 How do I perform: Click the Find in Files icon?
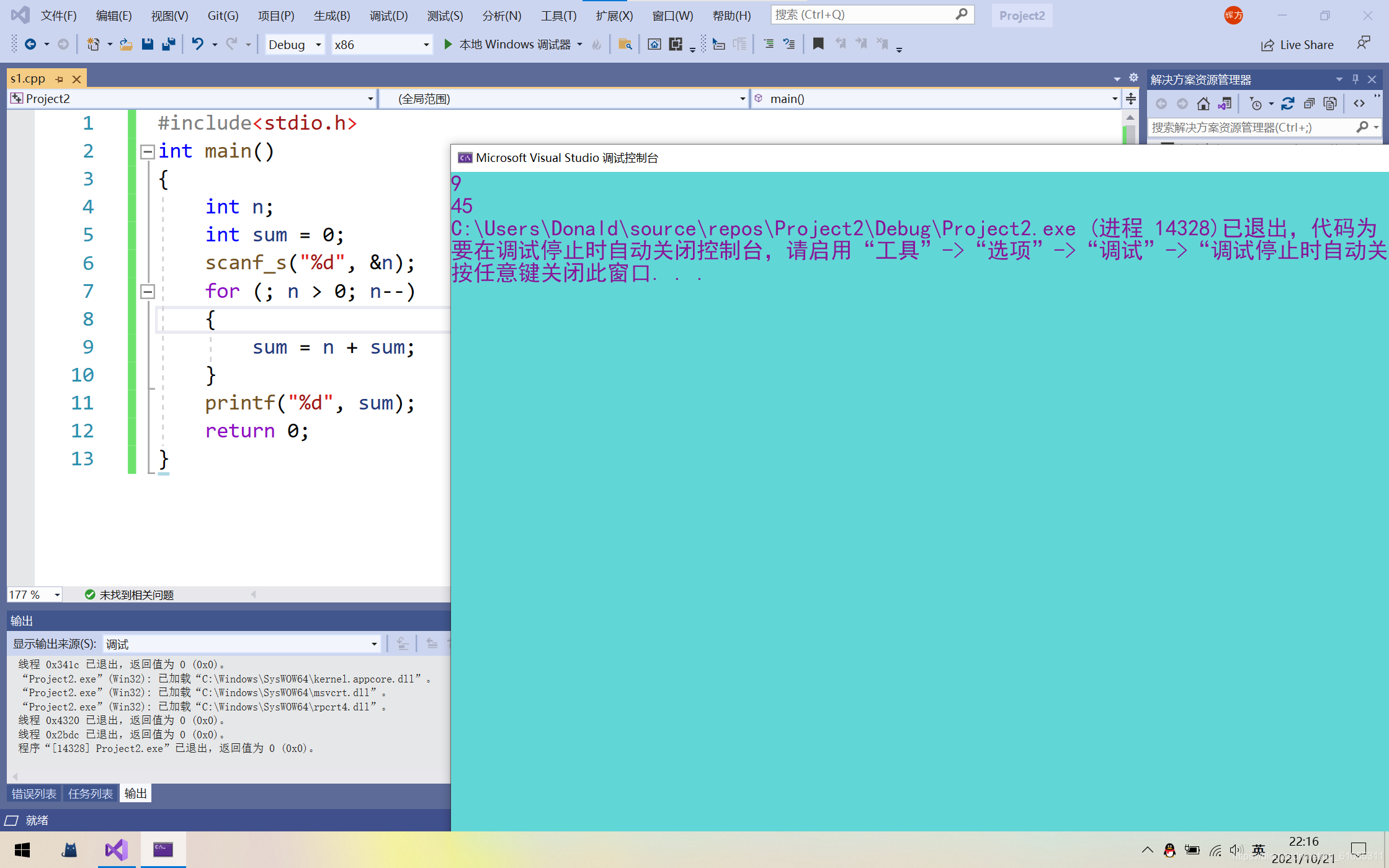tap(625, 44)
